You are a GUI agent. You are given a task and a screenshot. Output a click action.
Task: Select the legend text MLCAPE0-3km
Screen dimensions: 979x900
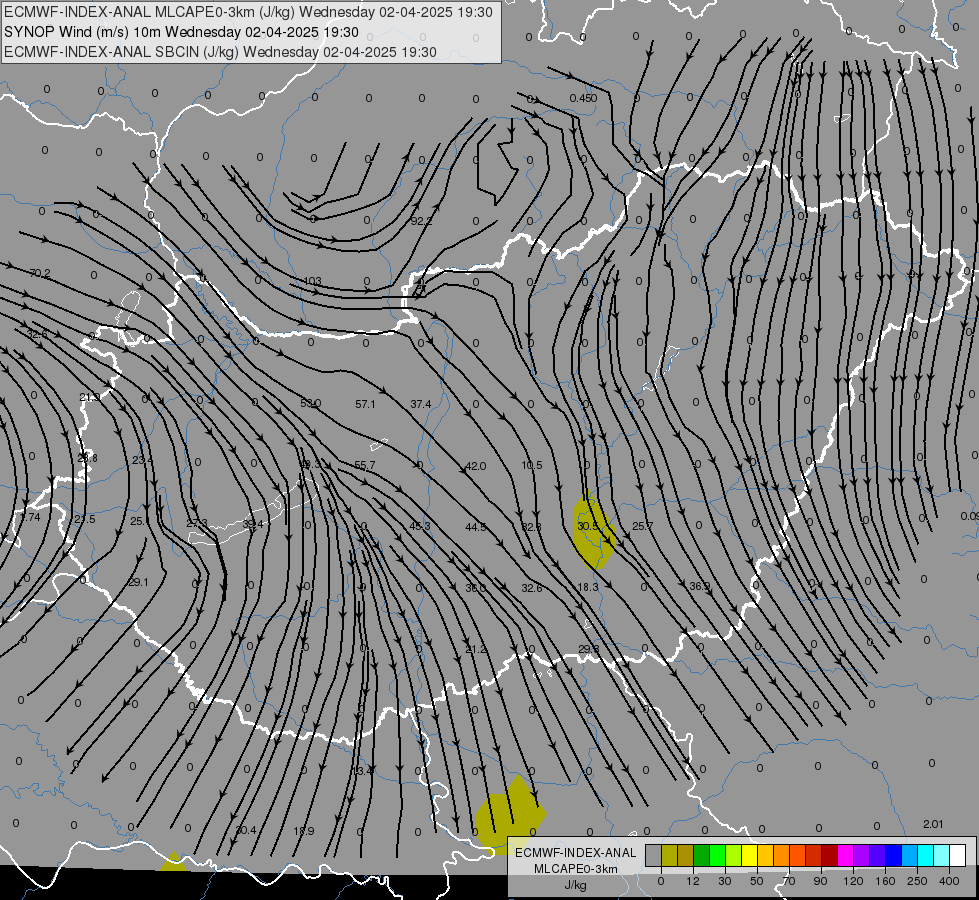575,869
